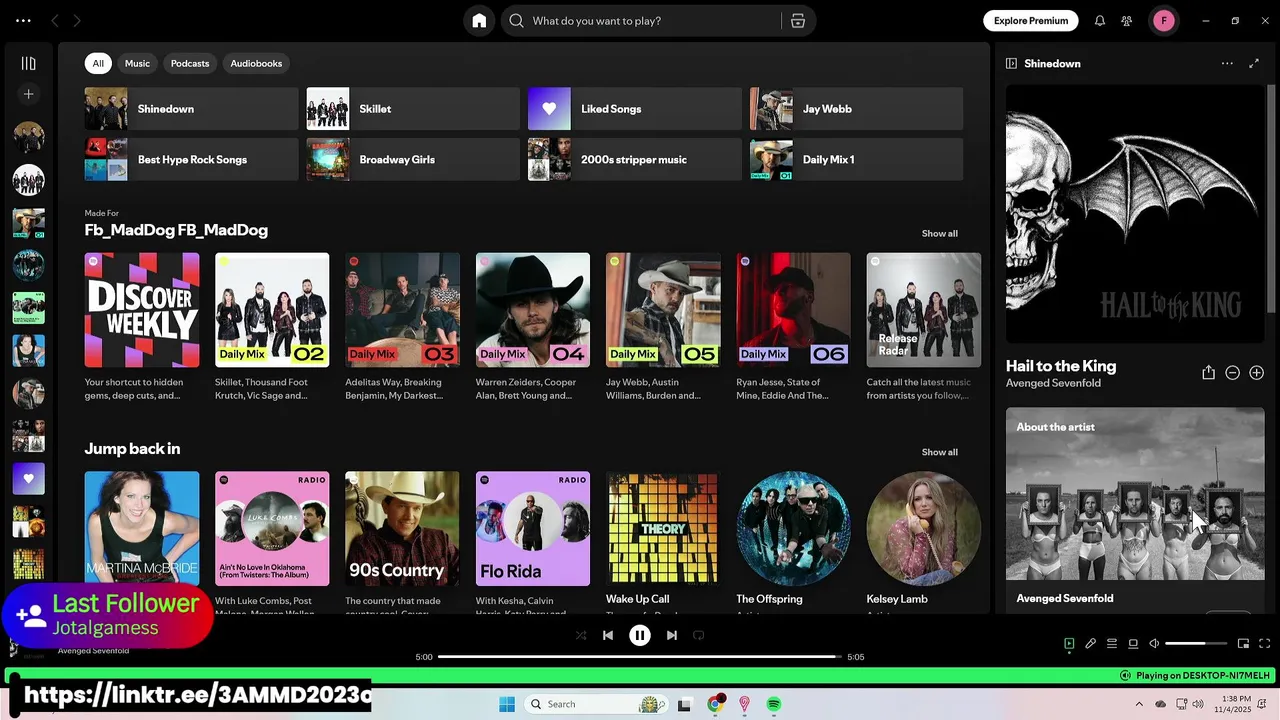Go to Spotify Home

(479, 21)
